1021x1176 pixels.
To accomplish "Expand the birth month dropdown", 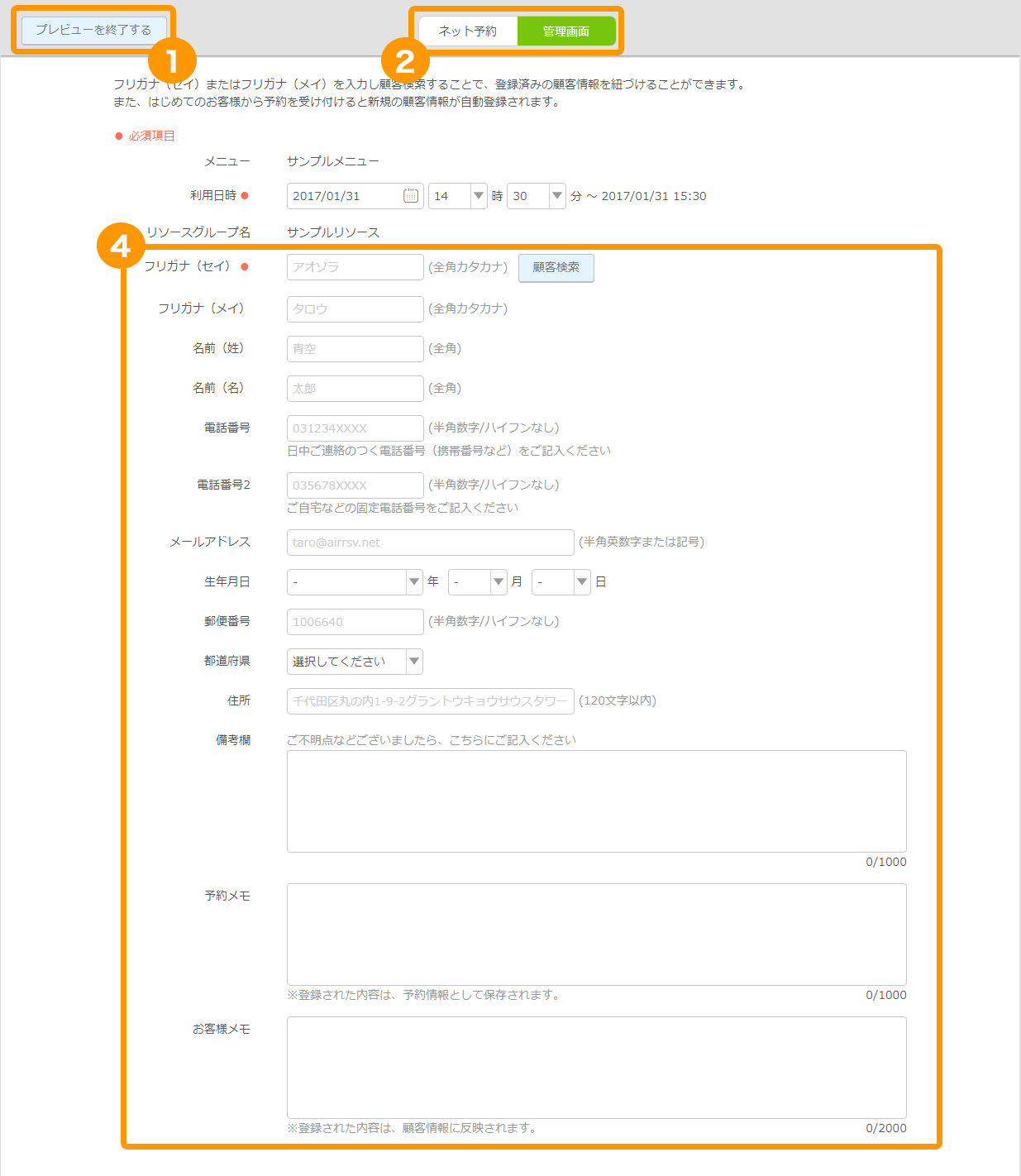I will [x=478, y=582].
